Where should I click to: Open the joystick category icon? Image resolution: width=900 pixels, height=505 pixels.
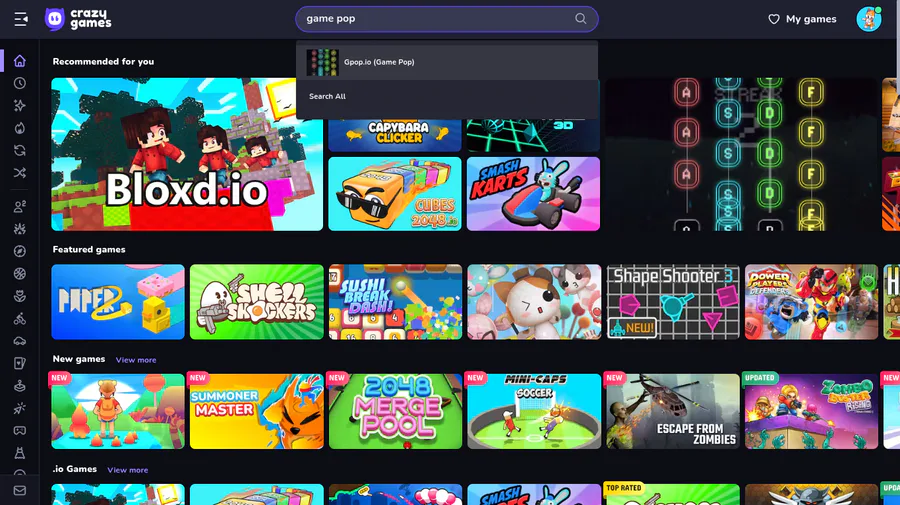click(20, 386)
